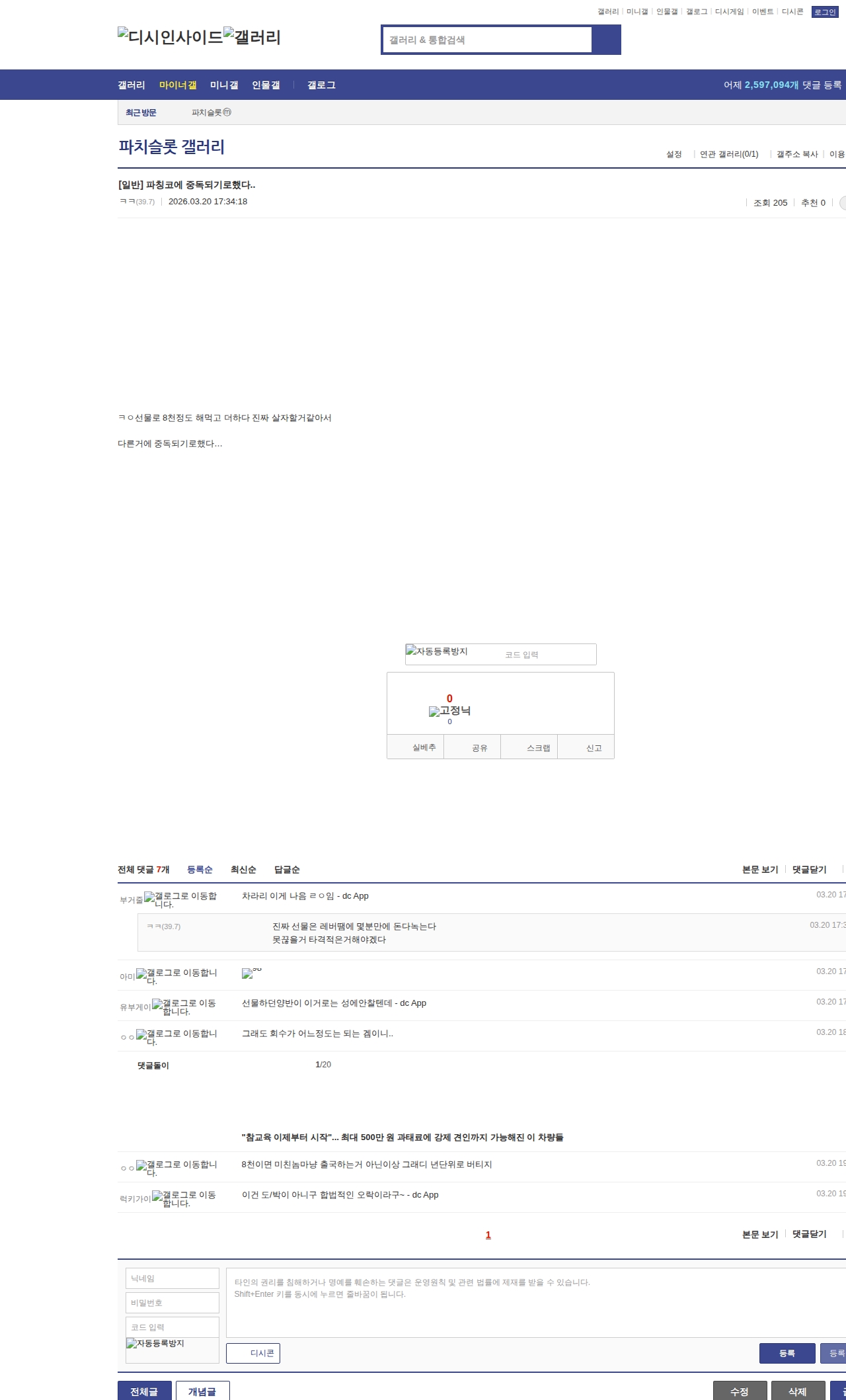
Task: Open 부거줄's gallog icon
Action: click(x=180, y=900)
